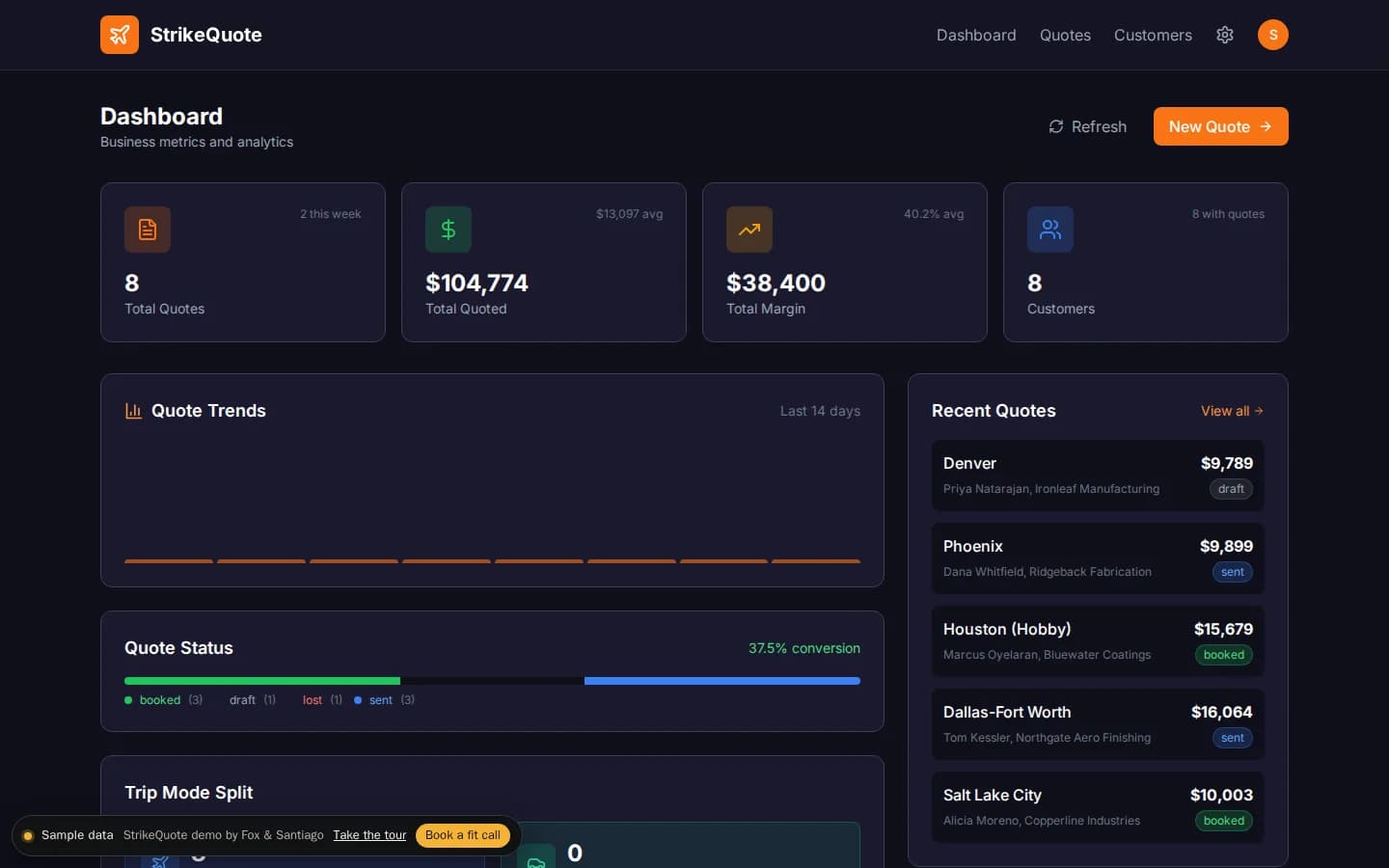Click the Book a fit call button
Viewport: 1389px width, 868px height.
[463, 835]
